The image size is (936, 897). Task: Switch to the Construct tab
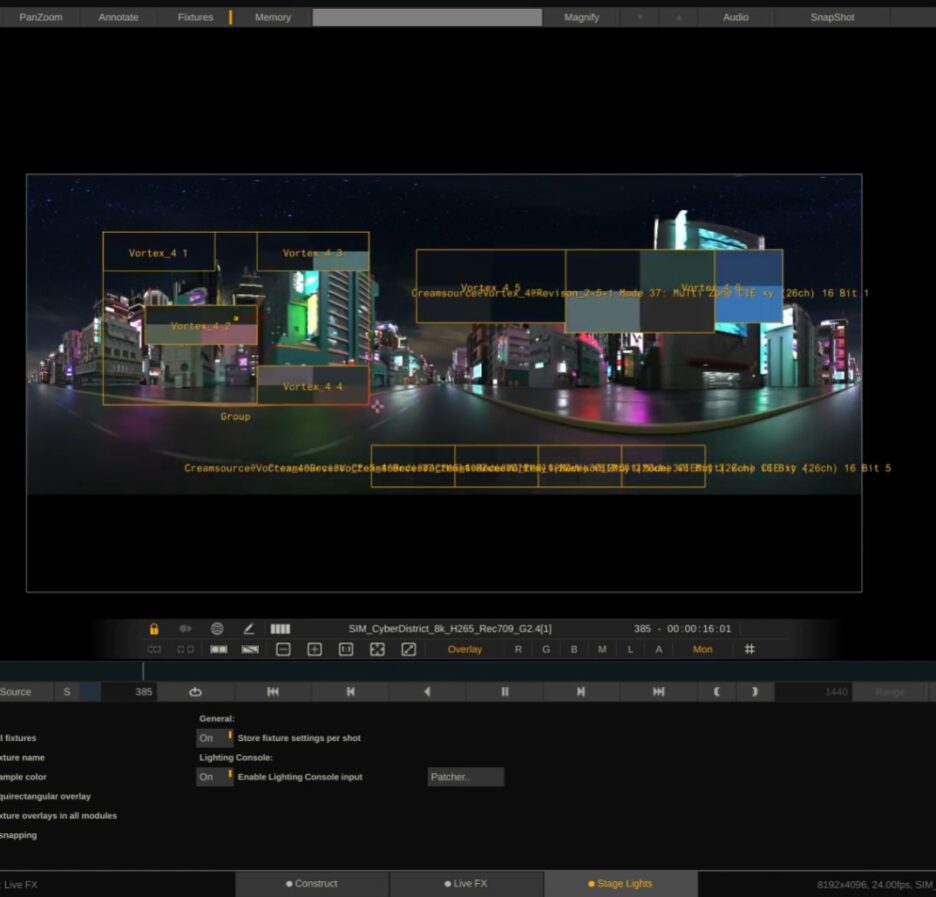pos(312,884)
